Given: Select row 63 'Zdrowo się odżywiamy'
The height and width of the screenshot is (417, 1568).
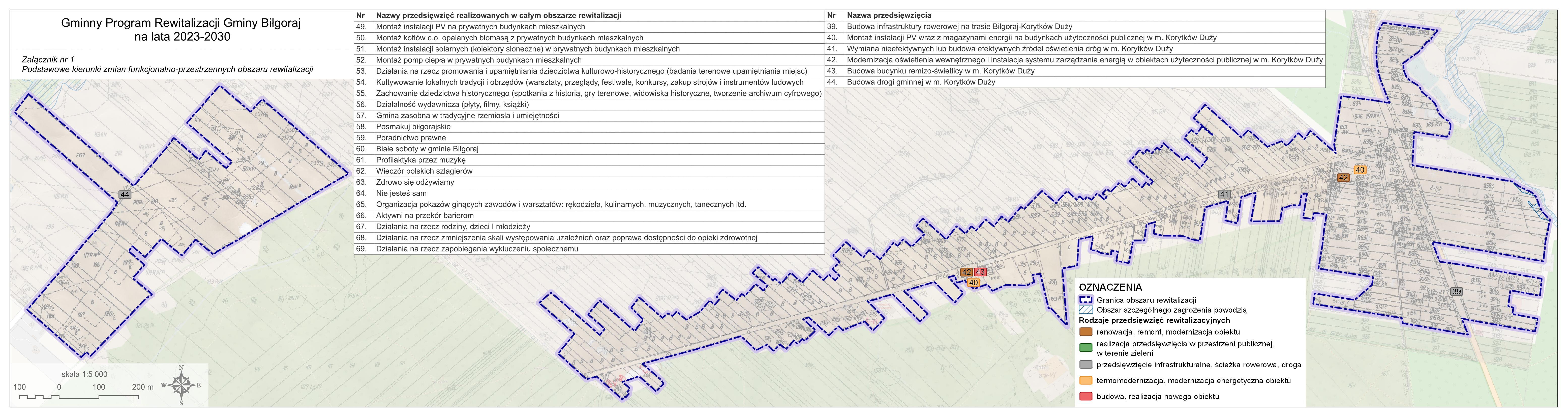Looking at the screenshot, I should (x=589, y=182).
